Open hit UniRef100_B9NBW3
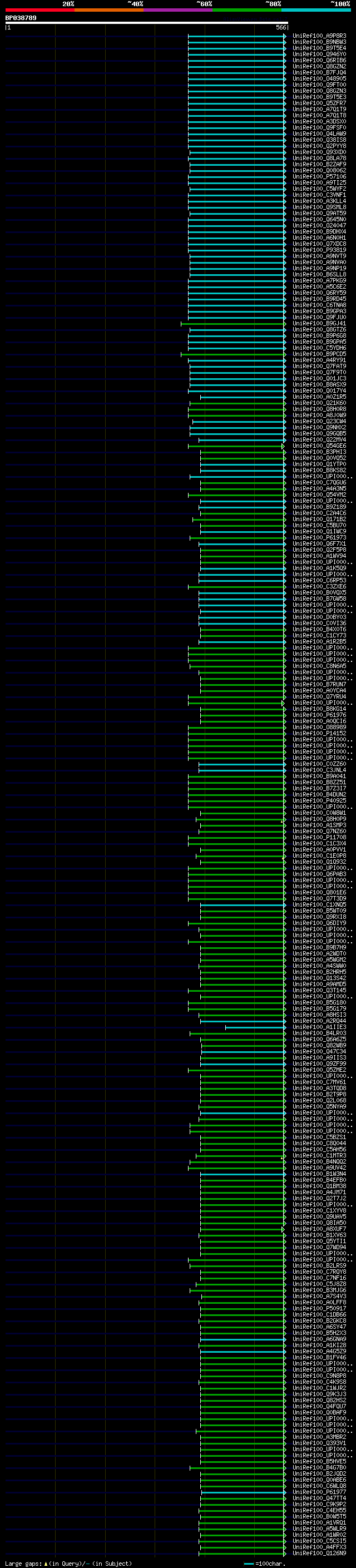 point(319,43)
